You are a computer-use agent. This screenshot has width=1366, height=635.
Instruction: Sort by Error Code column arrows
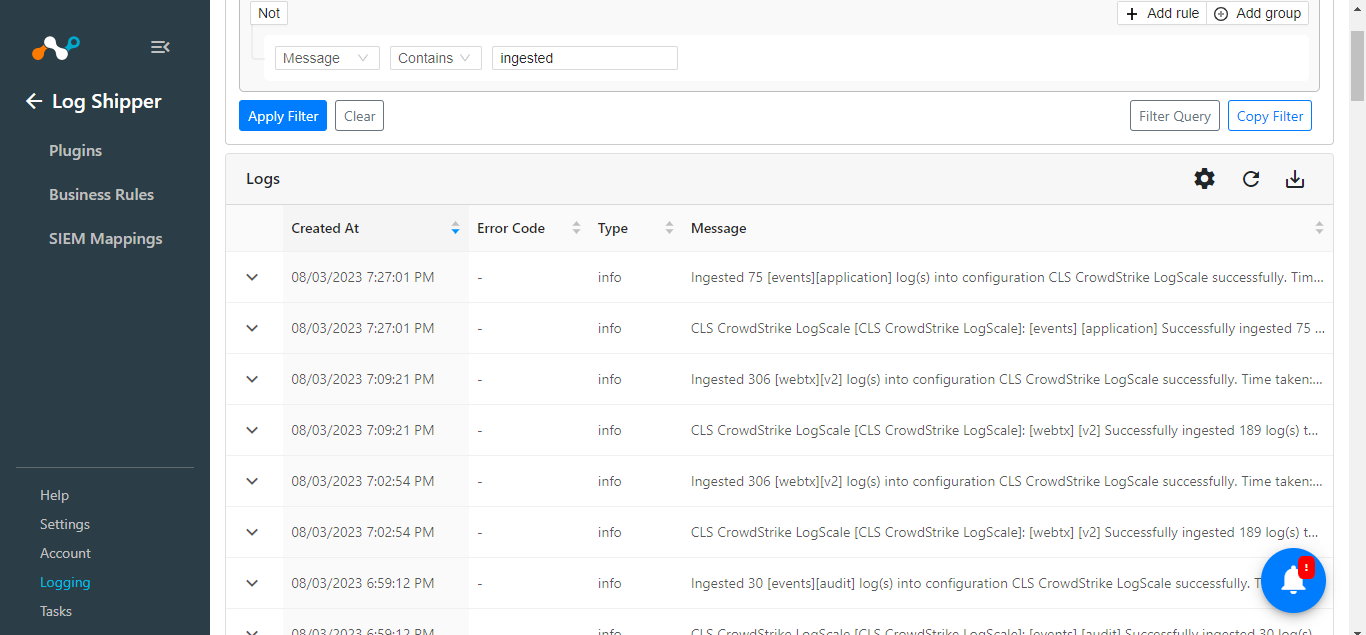(x=576, y=228)
